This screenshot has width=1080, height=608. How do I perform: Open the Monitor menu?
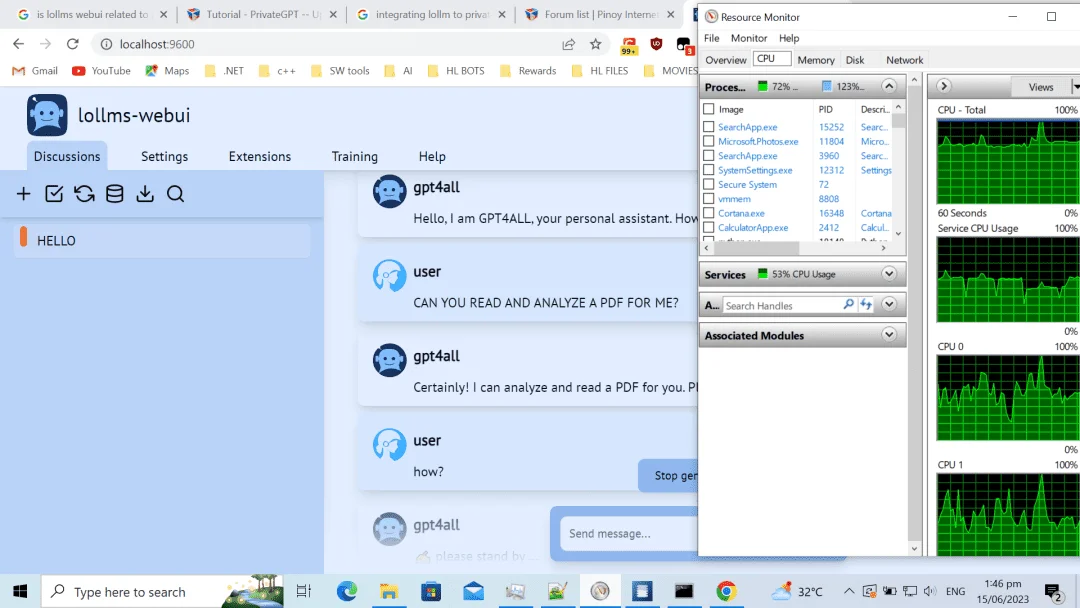(749, 38)
